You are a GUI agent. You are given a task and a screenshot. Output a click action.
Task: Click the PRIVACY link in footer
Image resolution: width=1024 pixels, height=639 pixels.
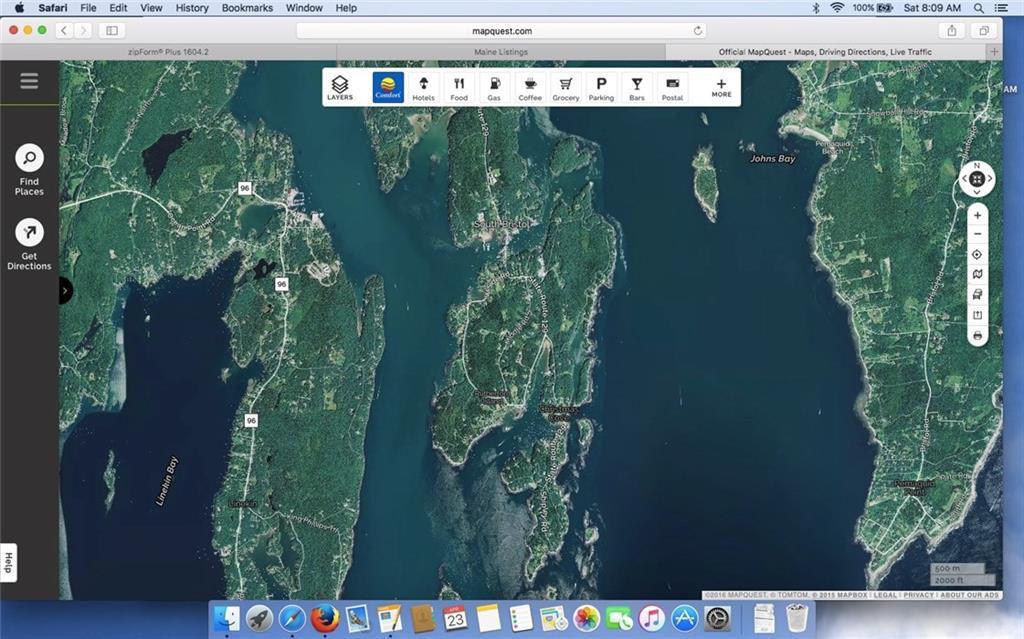[919, 595]
